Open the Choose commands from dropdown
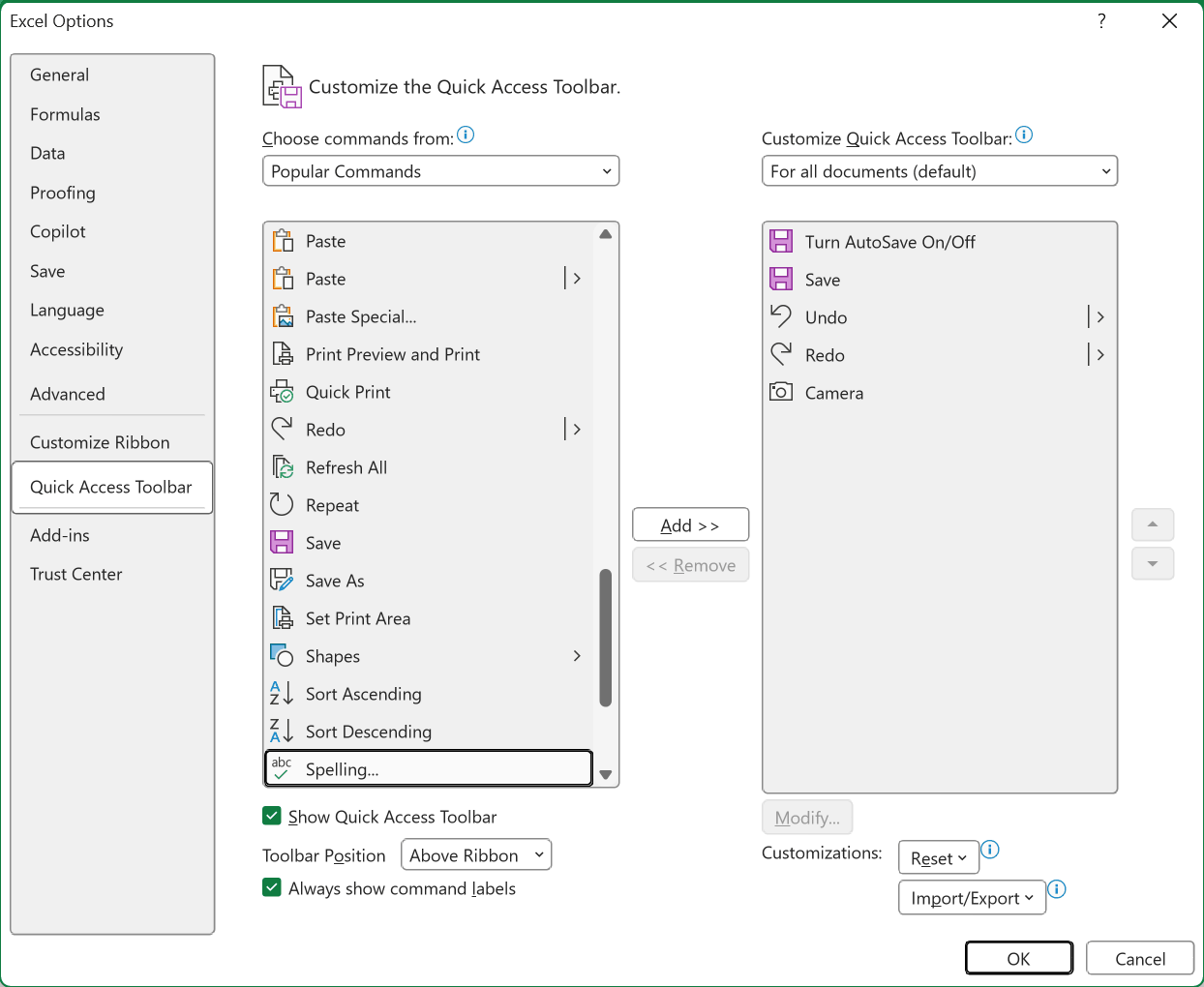The width and height of the screenshot is (1204, 987). tap(440, 171)
